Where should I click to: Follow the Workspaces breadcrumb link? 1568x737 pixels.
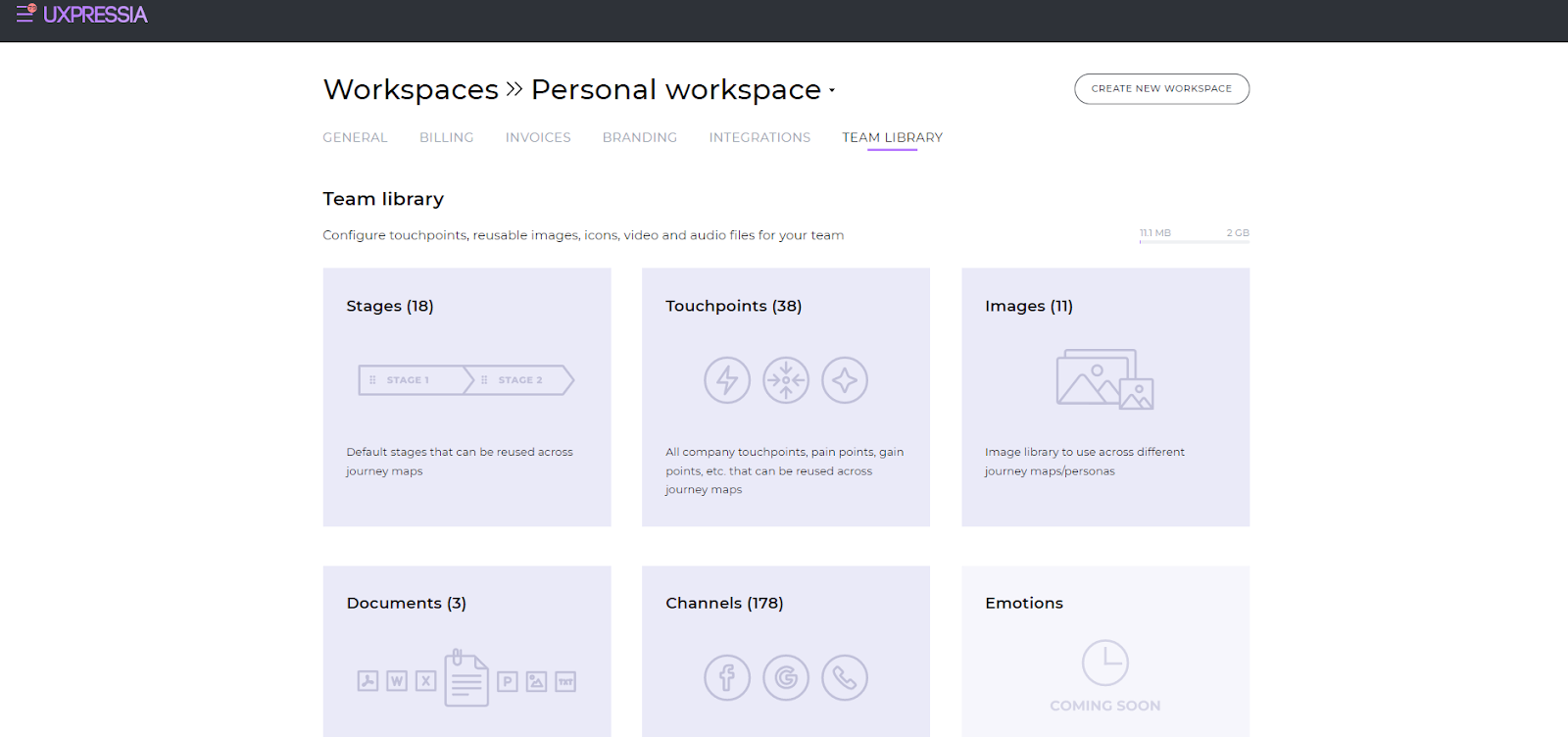[x=411, y=89]
